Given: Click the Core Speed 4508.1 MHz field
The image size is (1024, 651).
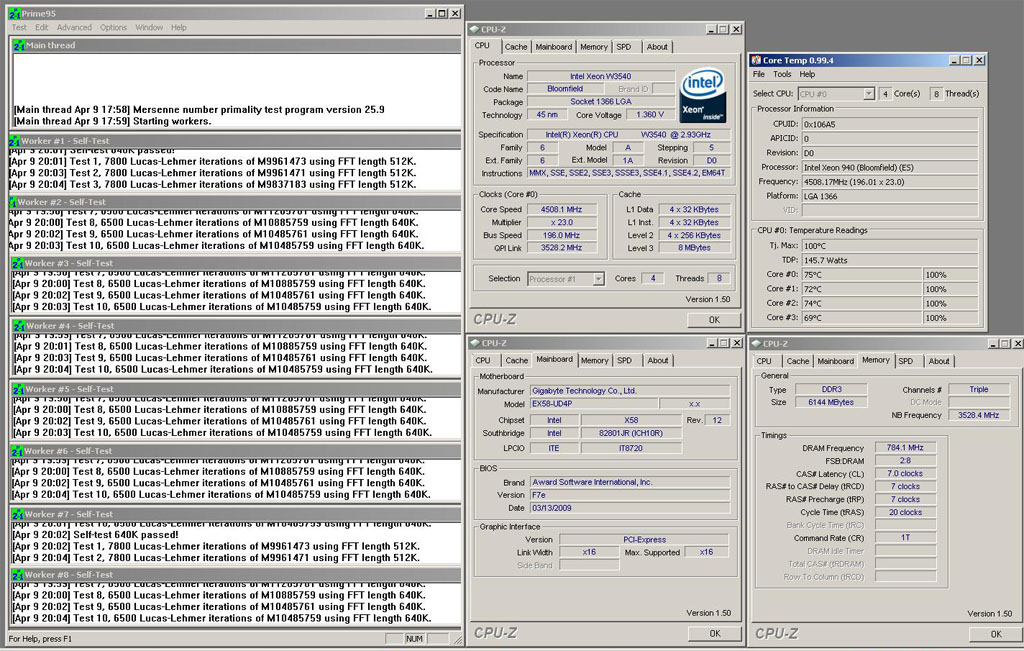Looking at the screenshot, I should [x=561, y=210].
